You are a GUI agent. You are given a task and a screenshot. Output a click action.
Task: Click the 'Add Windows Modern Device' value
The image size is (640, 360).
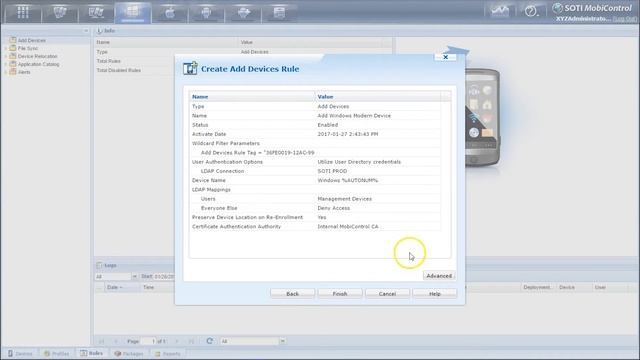pos(354,116)
